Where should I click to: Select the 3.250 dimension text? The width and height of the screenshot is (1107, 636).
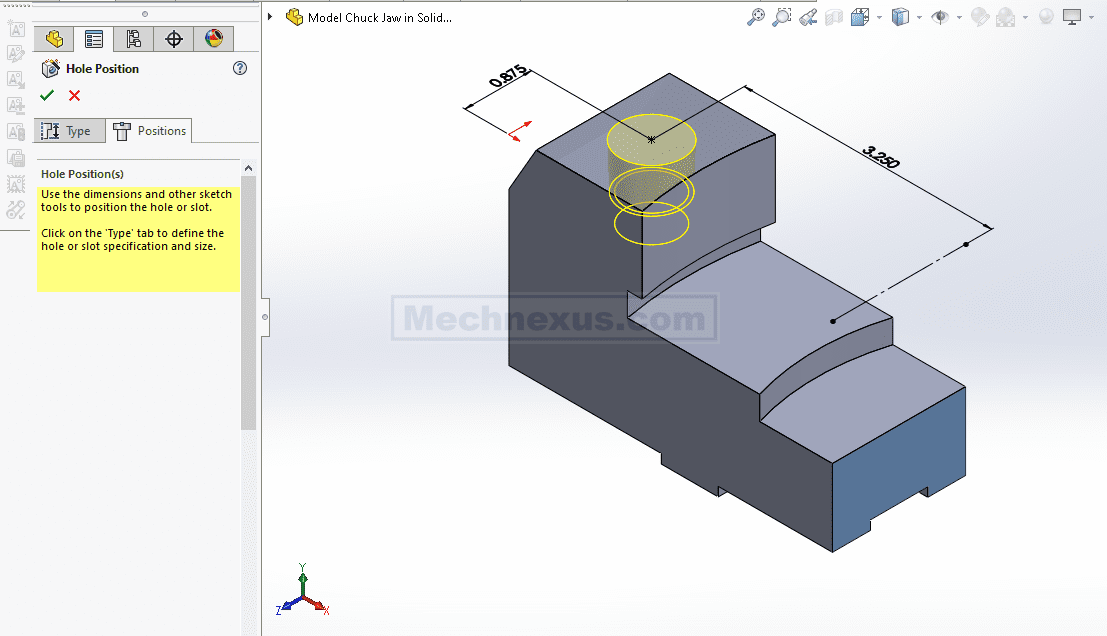(880, 157)
